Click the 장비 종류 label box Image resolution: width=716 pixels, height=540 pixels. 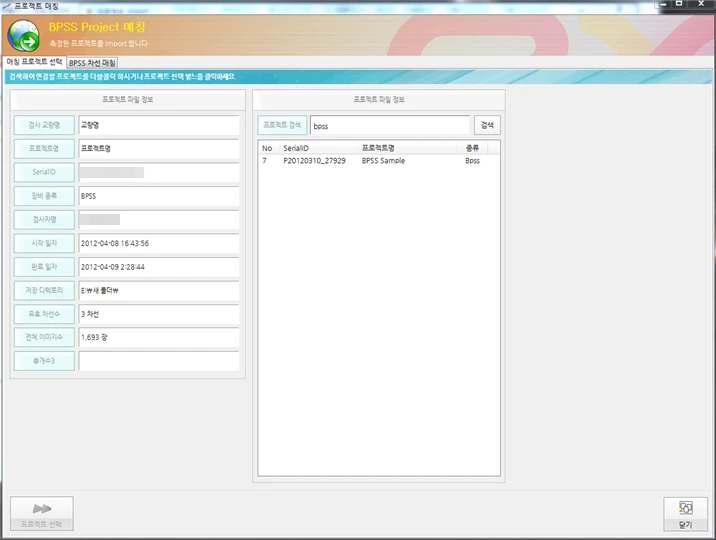(44, 196)
